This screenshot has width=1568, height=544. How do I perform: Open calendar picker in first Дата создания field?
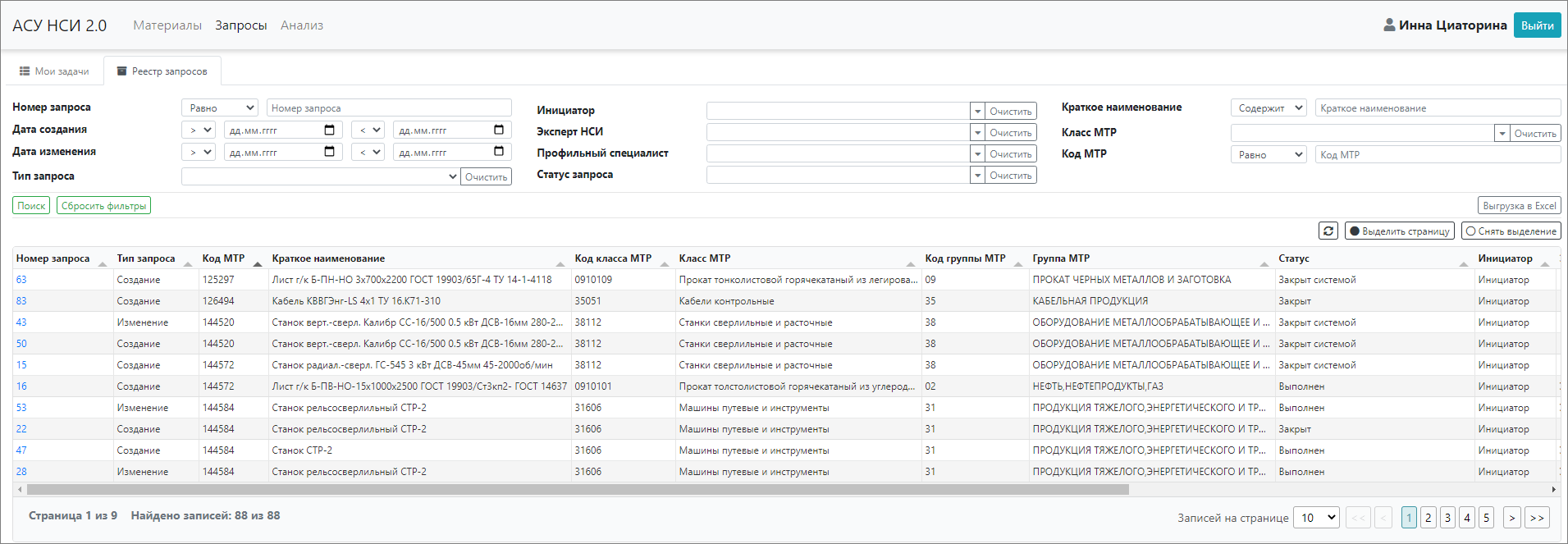[329, 130]
